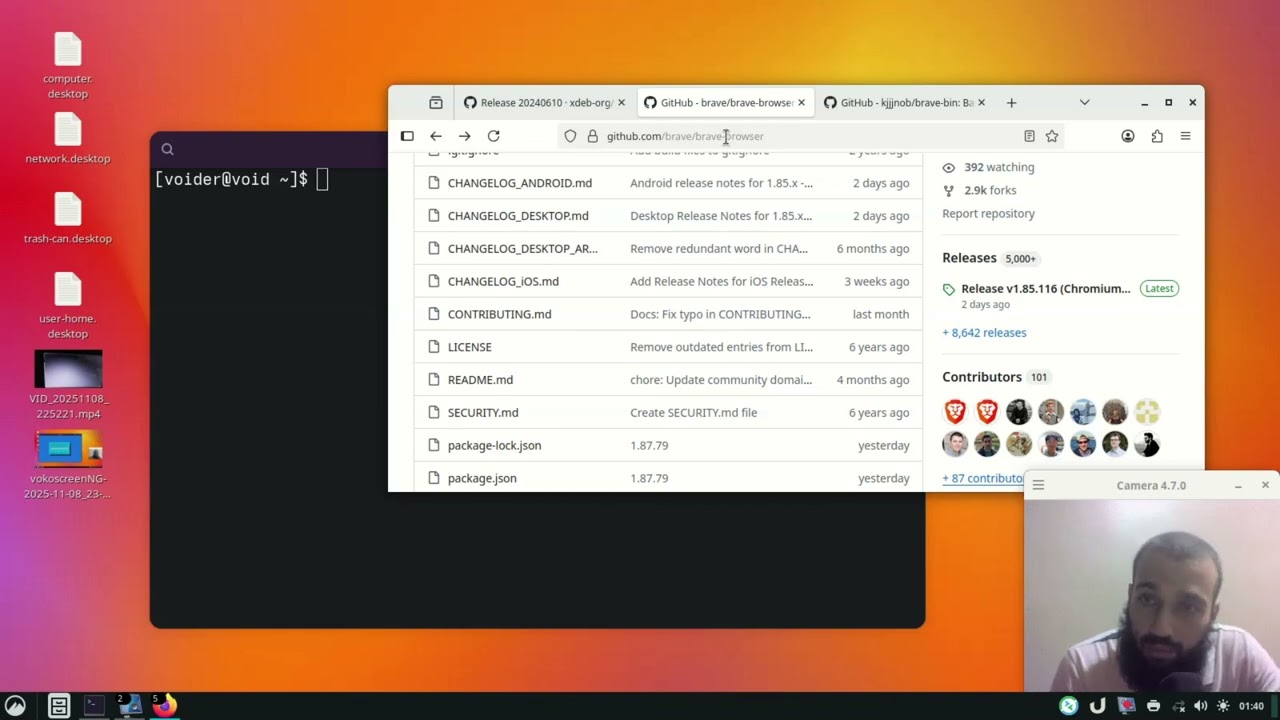This screenshot has width=1280, height=720.
Task: Open network.desktop icon on desktop
Action: pyautogui.click(x=68, y=139)
